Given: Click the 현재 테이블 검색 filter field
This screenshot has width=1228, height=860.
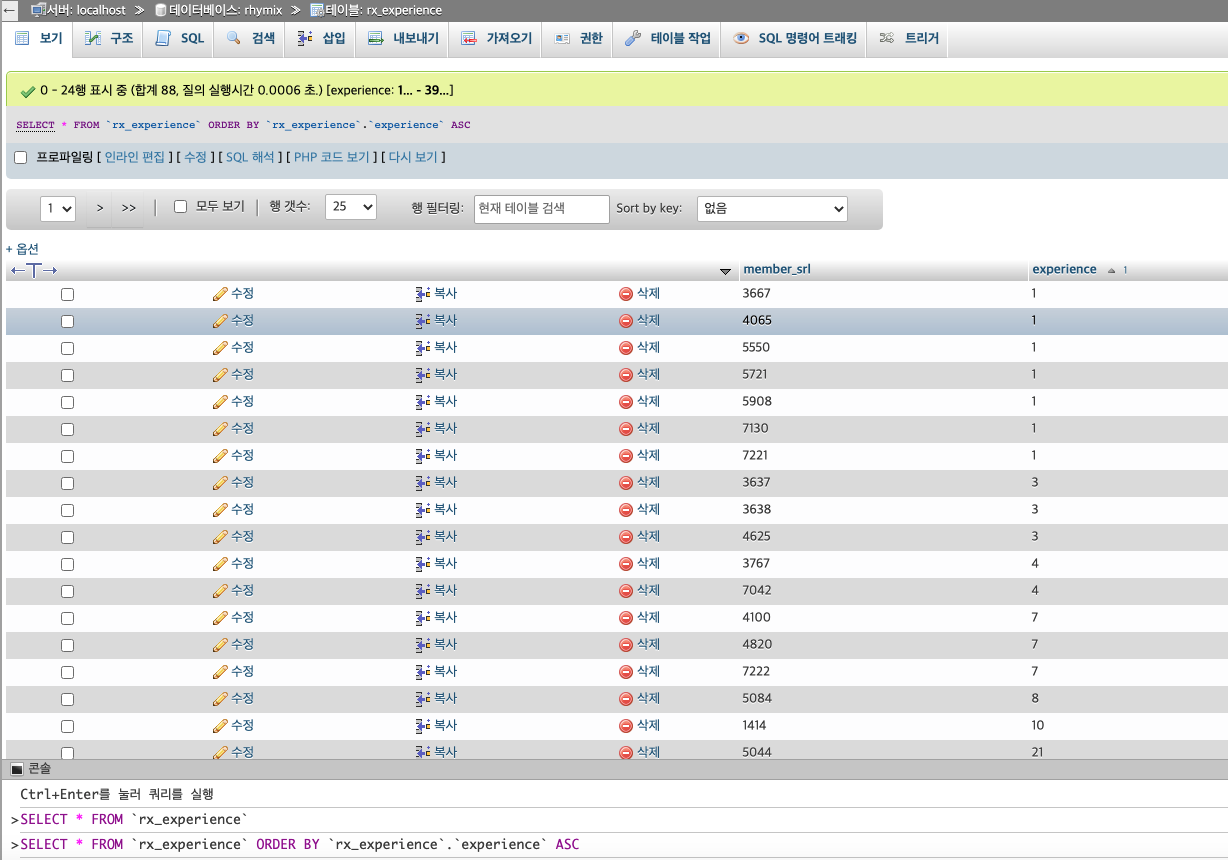Looking at the screenshot, I should click(542, 208).
